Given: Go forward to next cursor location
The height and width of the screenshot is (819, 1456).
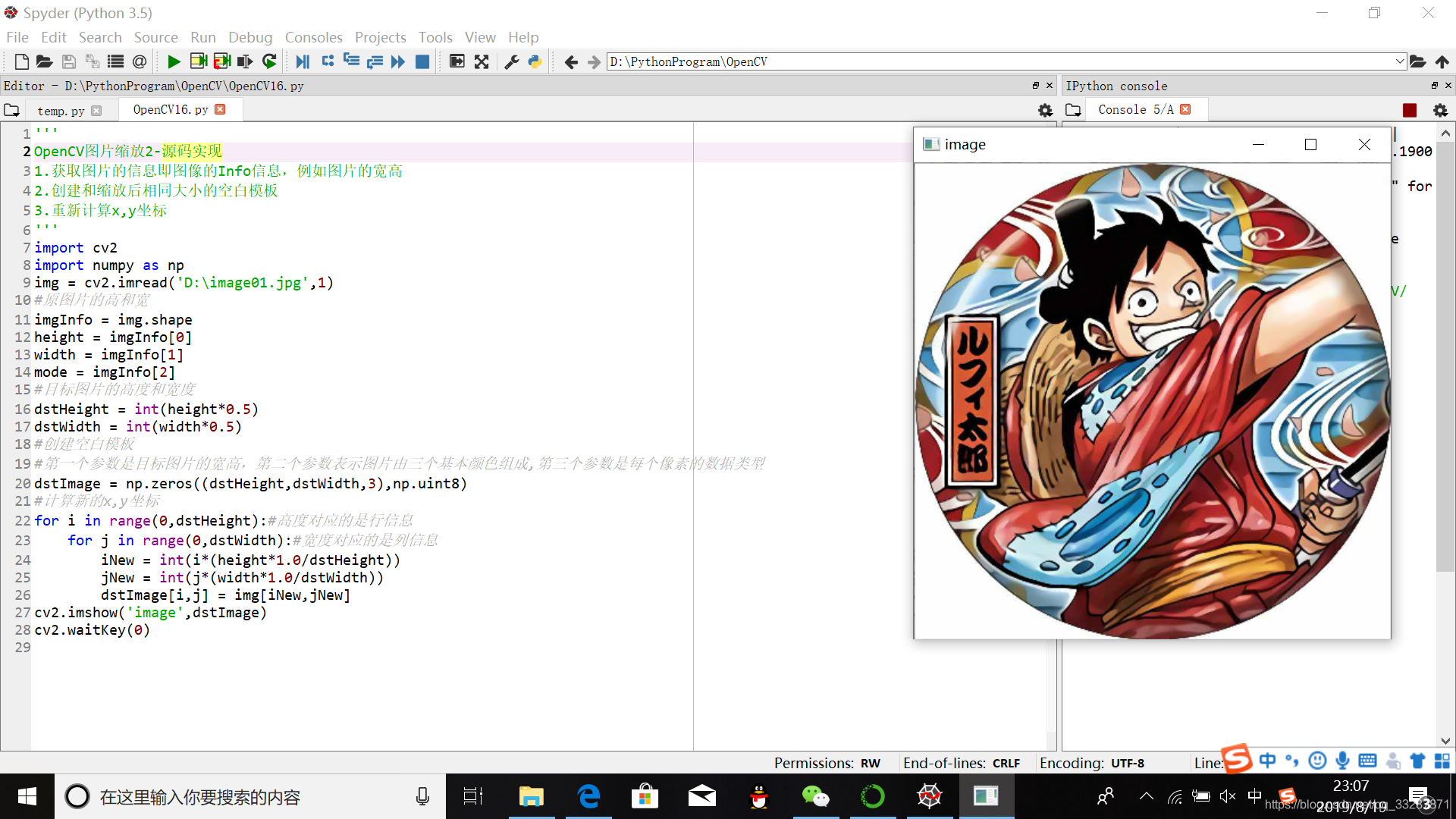Looking at the screenshot, I should (594, 61).
